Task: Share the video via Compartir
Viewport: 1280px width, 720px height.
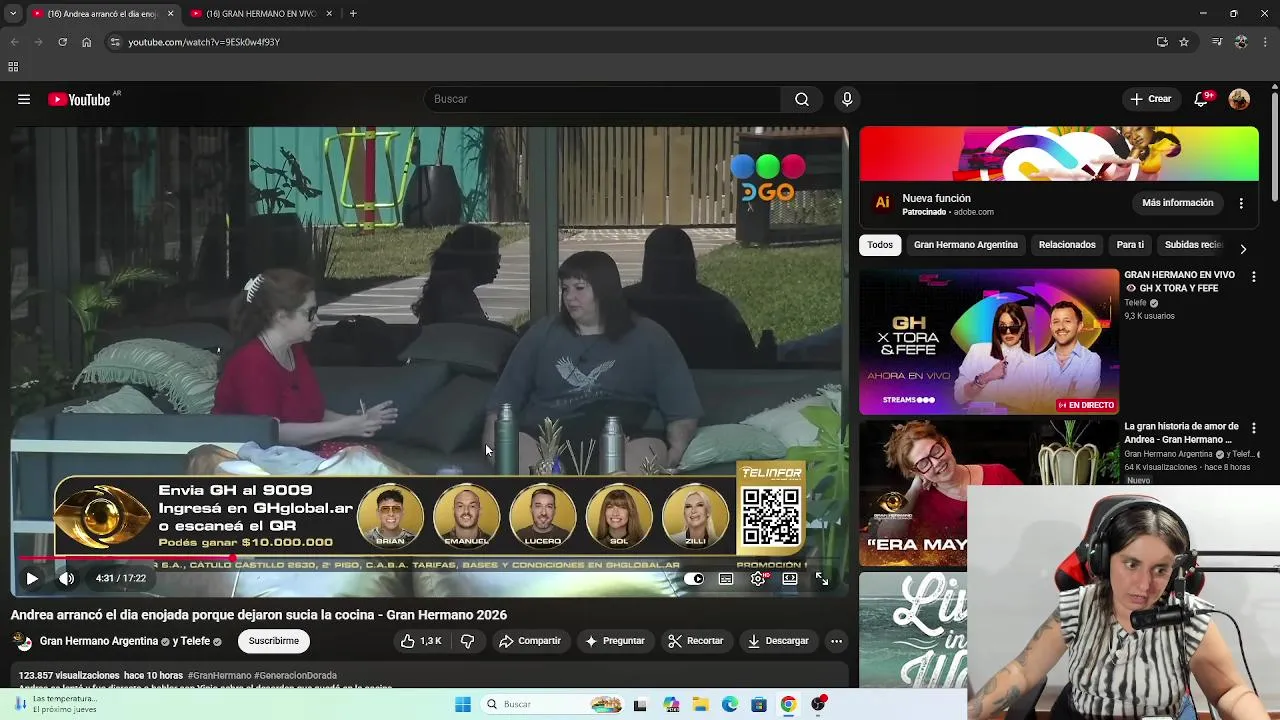Action: 530,641
